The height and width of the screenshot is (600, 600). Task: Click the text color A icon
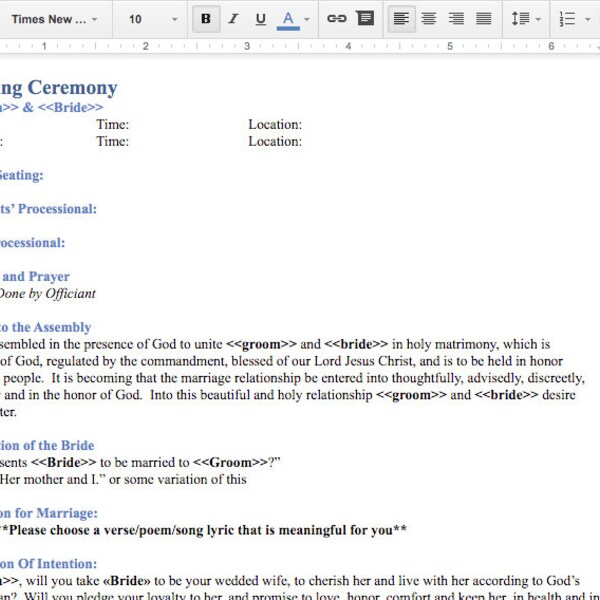(288, 20)
